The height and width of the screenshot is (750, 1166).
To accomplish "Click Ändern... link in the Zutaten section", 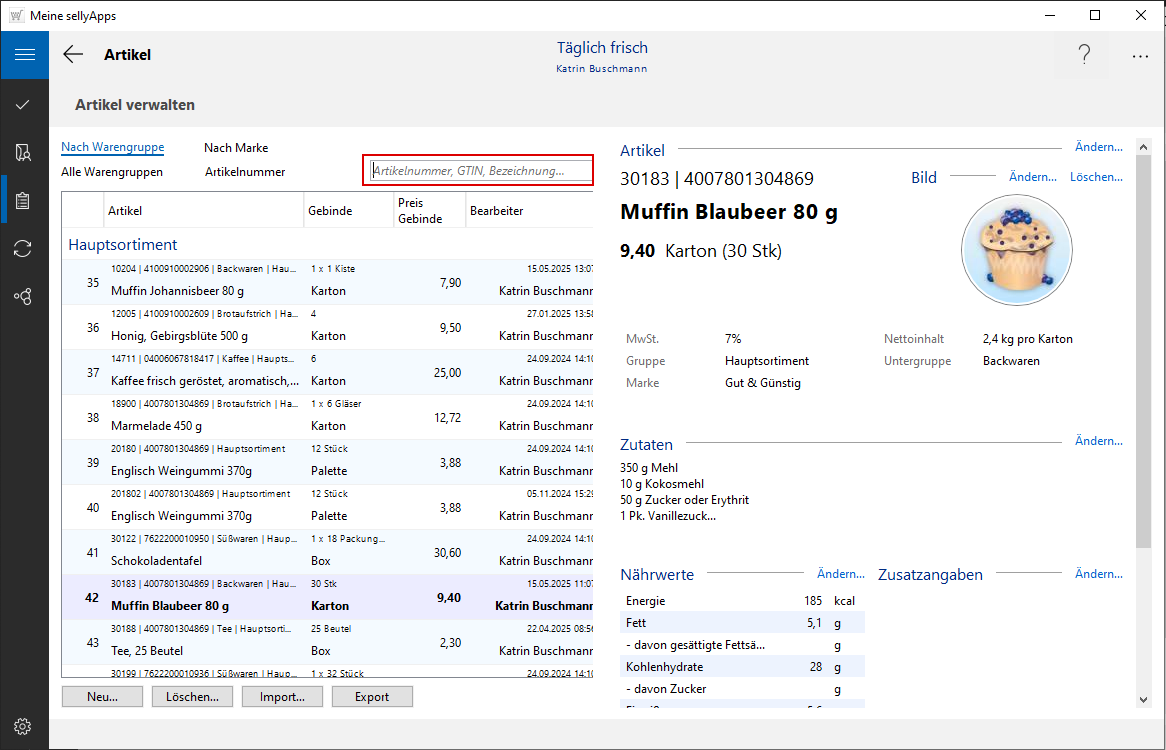I will (1098, 441).
